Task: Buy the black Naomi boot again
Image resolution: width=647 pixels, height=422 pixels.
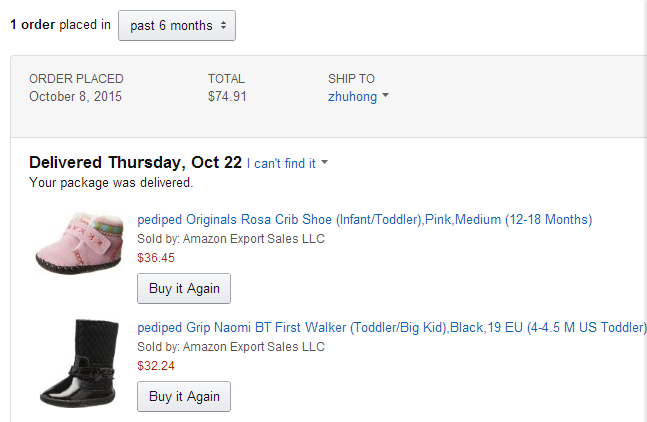Action: 184,396
